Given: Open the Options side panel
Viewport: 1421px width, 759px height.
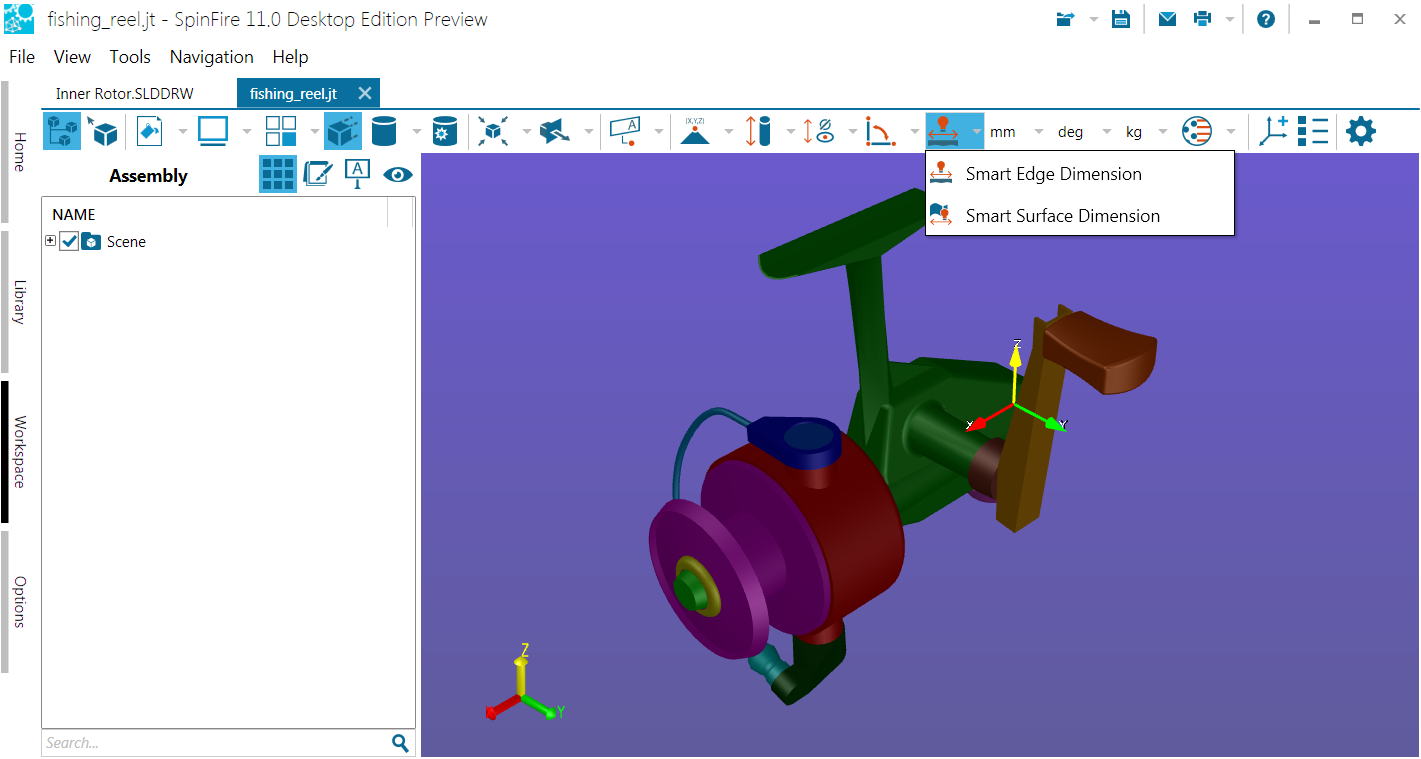Looking at the screenshot, I should click(x=18, y=601).
